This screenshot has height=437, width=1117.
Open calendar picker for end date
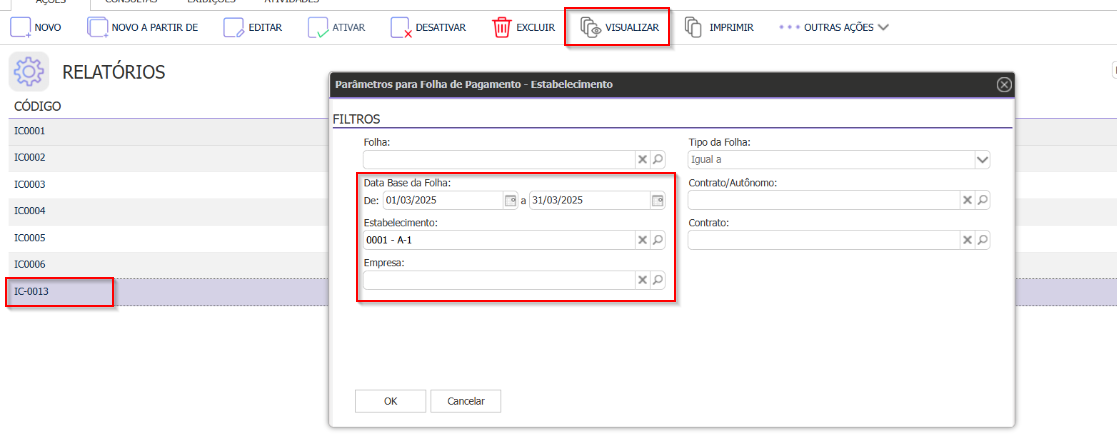[657, 200]
